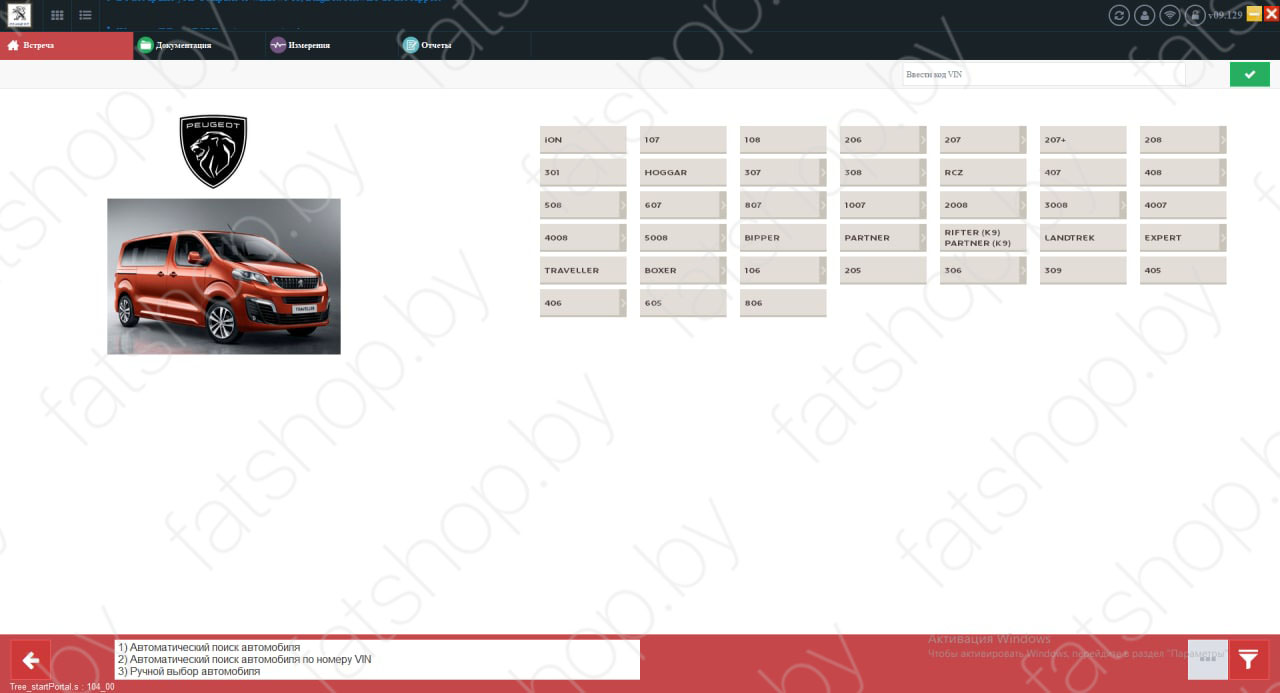Click the Peugeot logo icon at top-left
The image size is (1280, 693).
19,15
